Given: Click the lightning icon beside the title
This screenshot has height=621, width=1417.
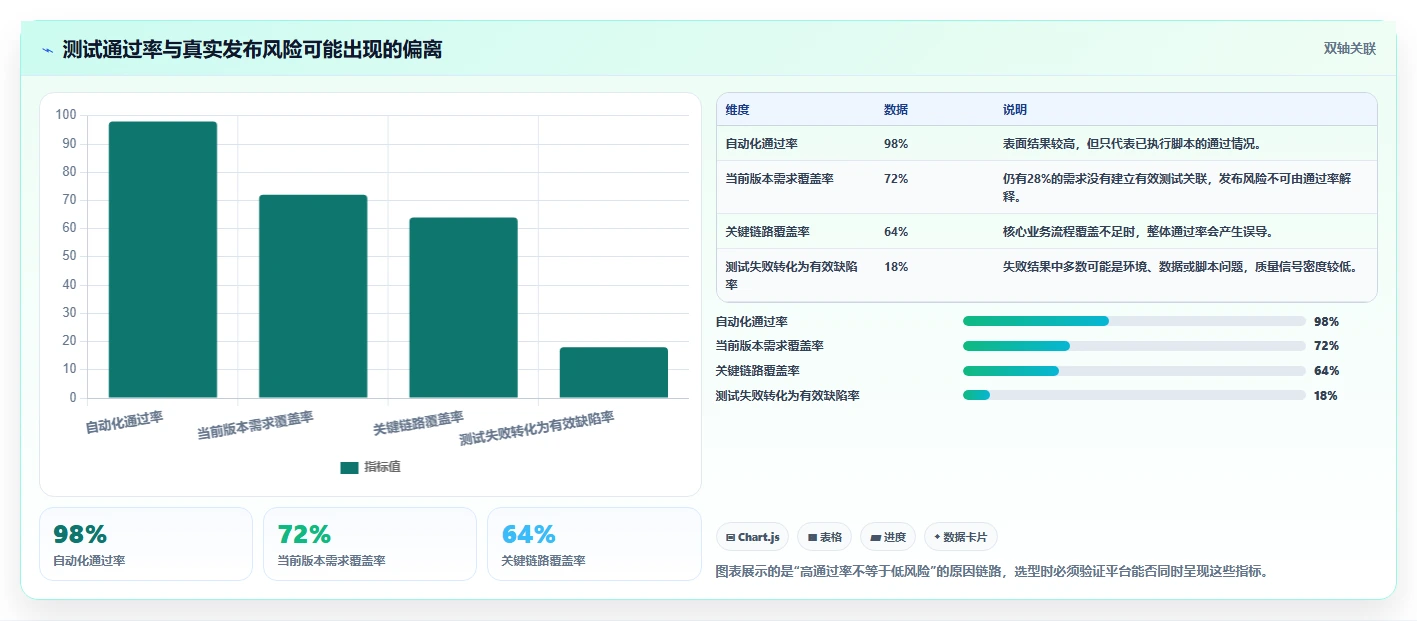Looking at the screenshot, I should [47, 50].
